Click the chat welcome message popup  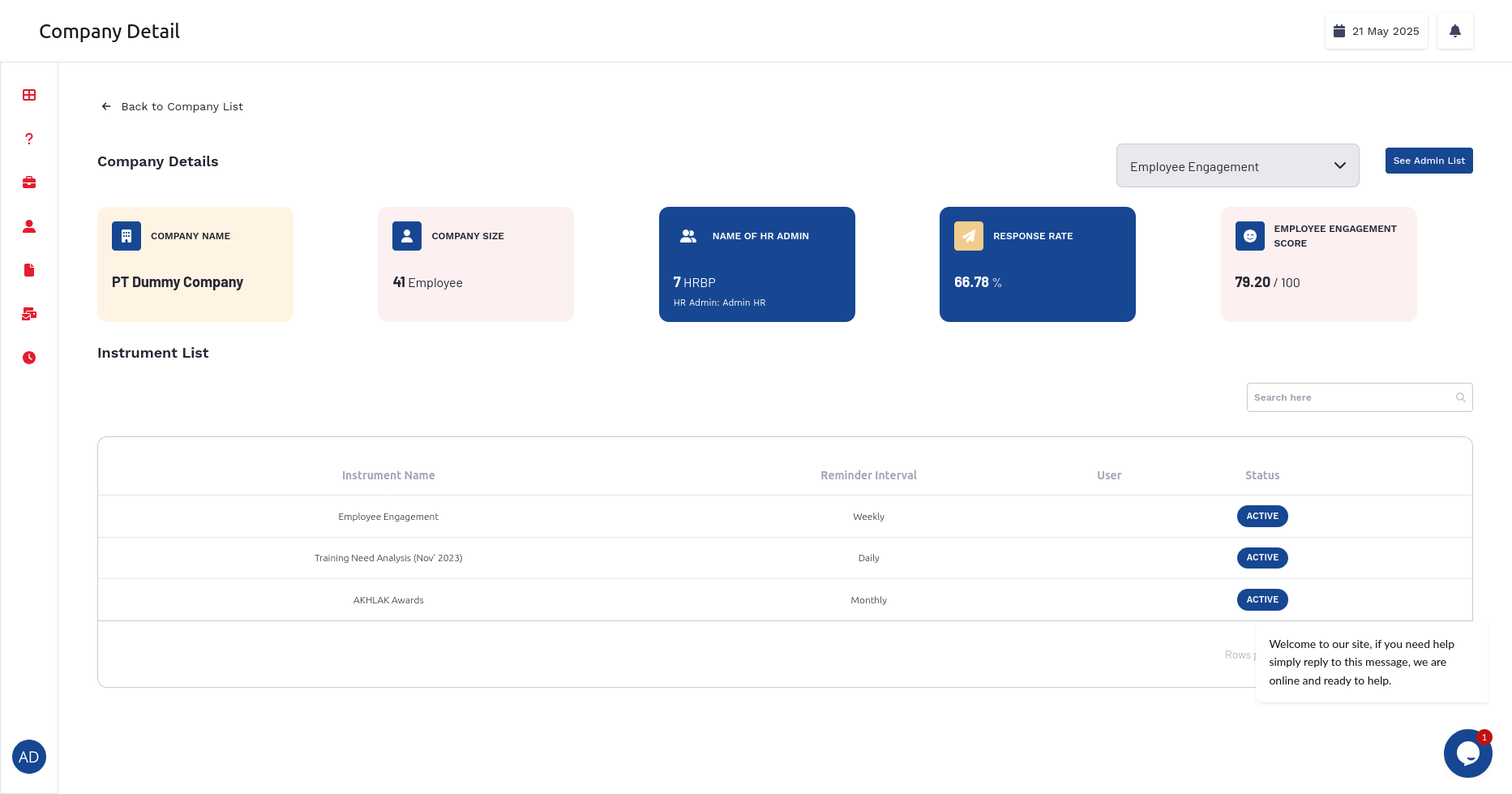coord(1372,663)
